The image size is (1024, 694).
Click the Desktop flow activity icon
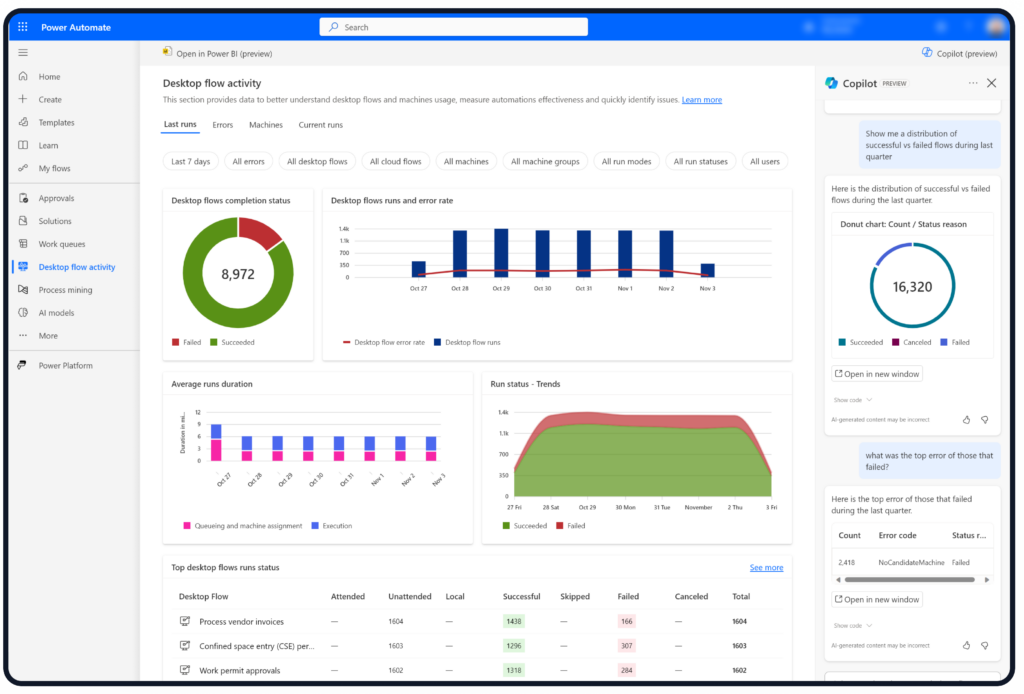click(x=23, y=266)
